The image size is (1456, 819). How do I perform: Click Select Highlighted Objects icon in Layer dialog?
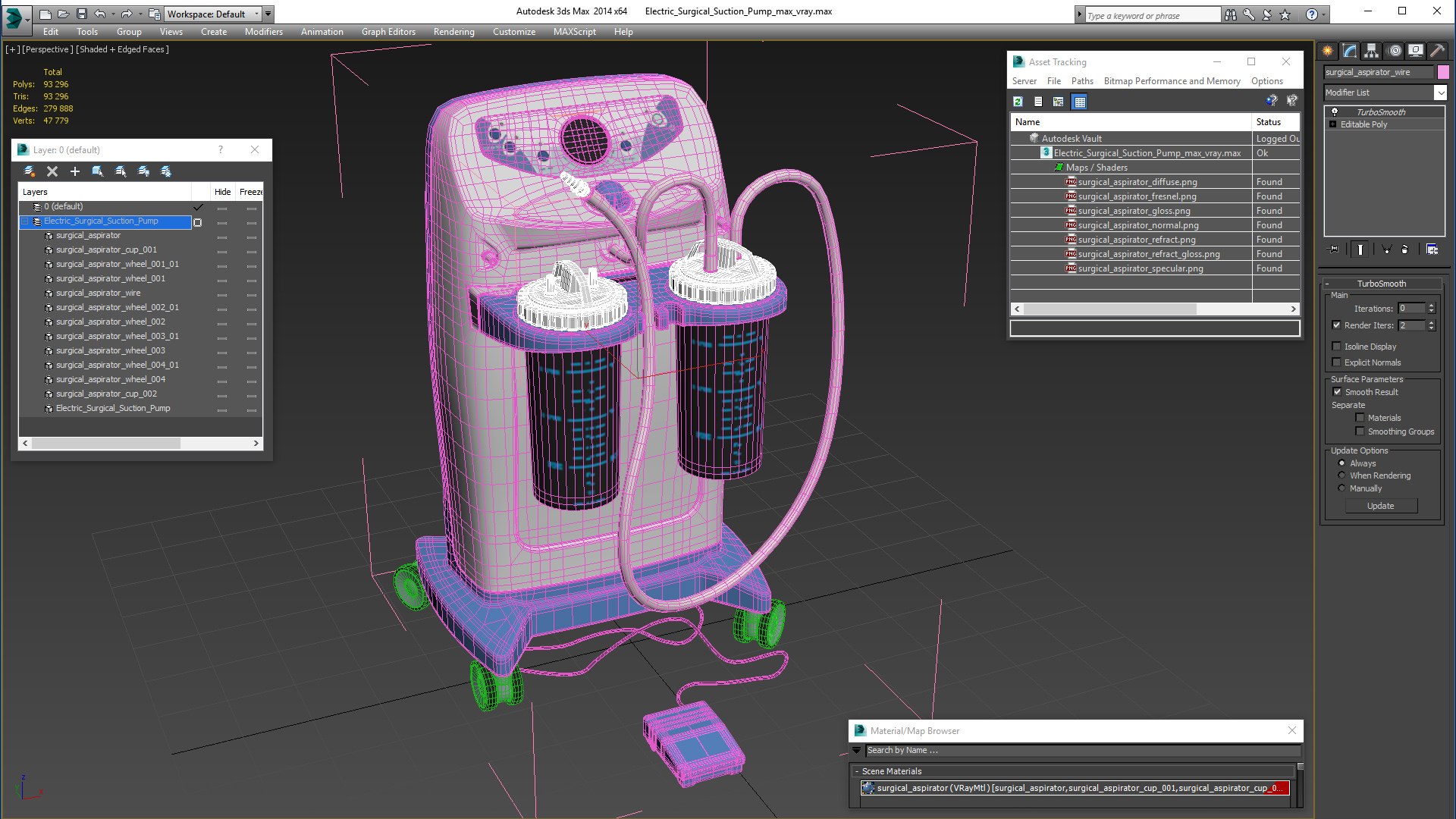pyautogui.click(x=98, y=171)
